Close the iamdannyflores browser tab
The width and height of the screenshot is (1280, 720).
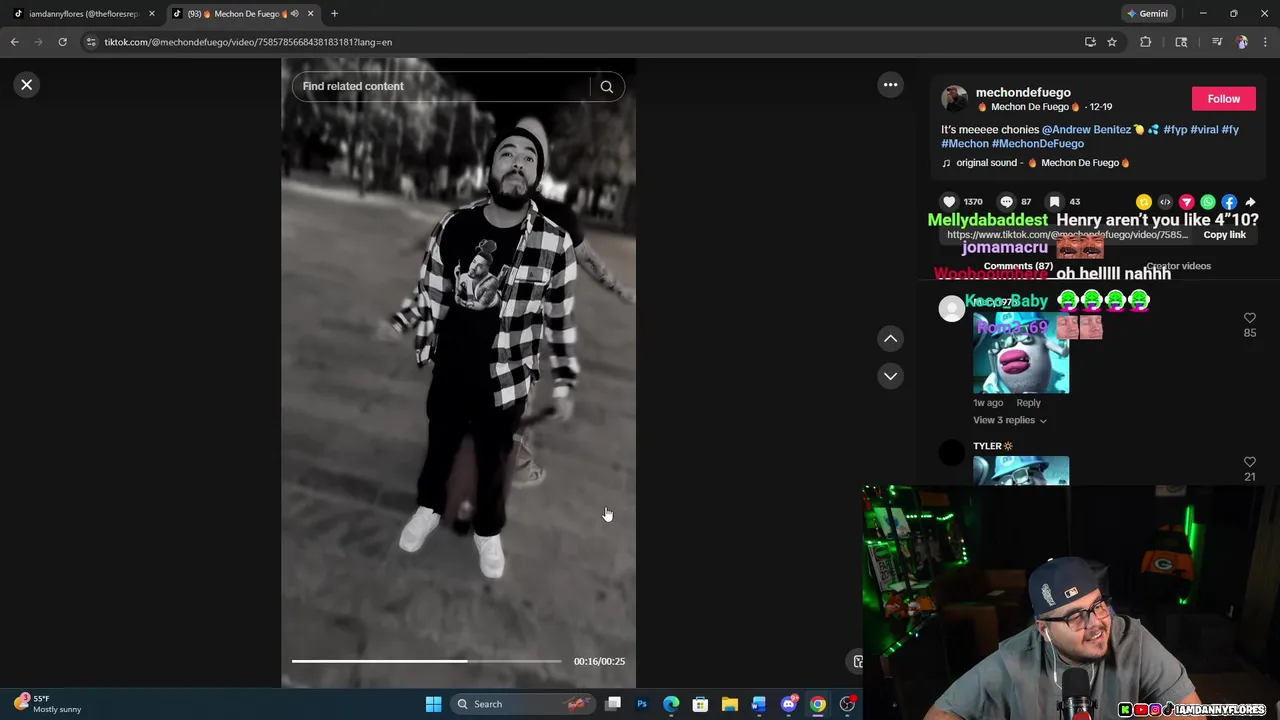pyautogui.click(x=152, y=14)
